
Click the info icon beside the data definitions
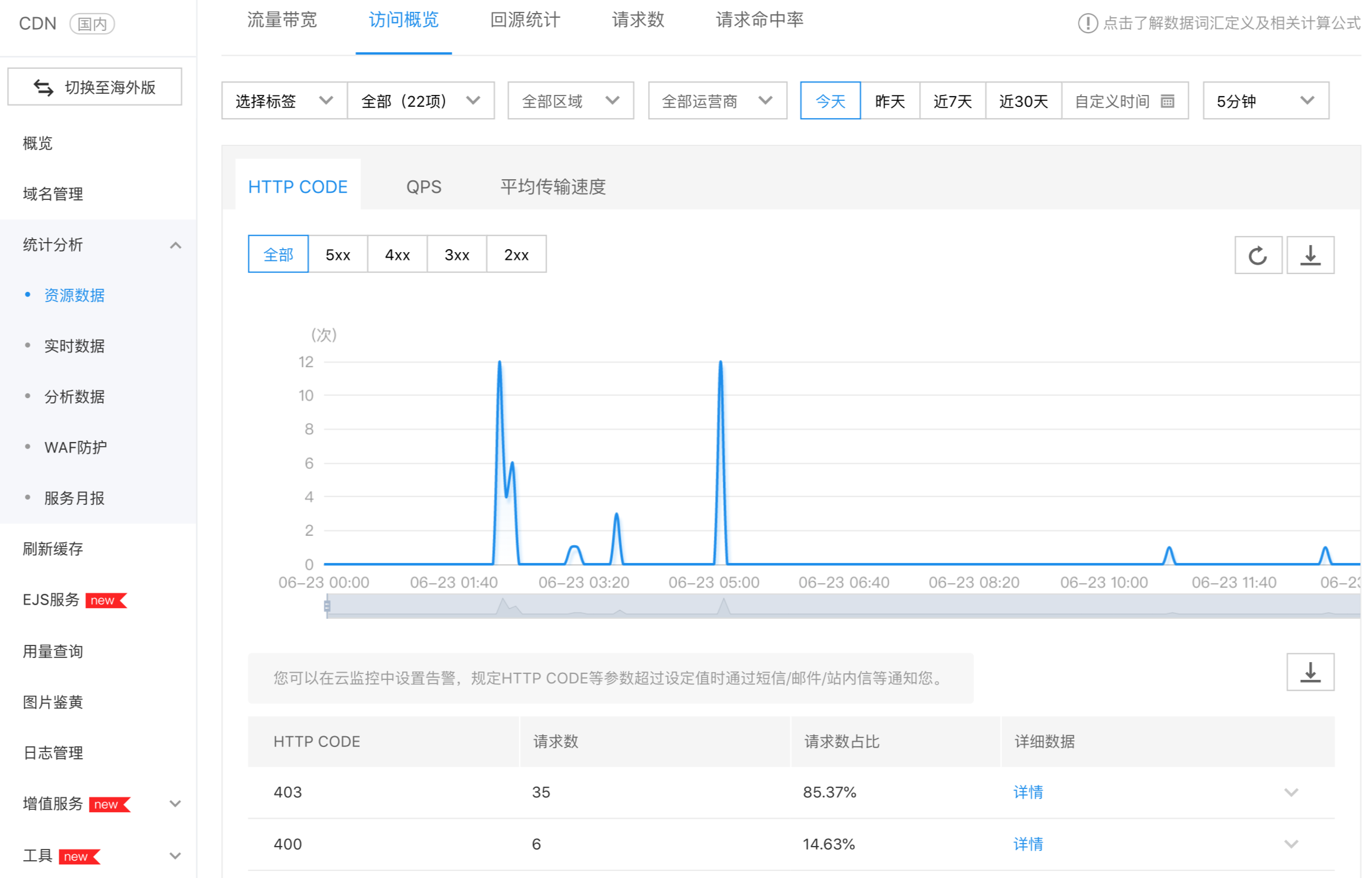click(x=1087, y=23)
